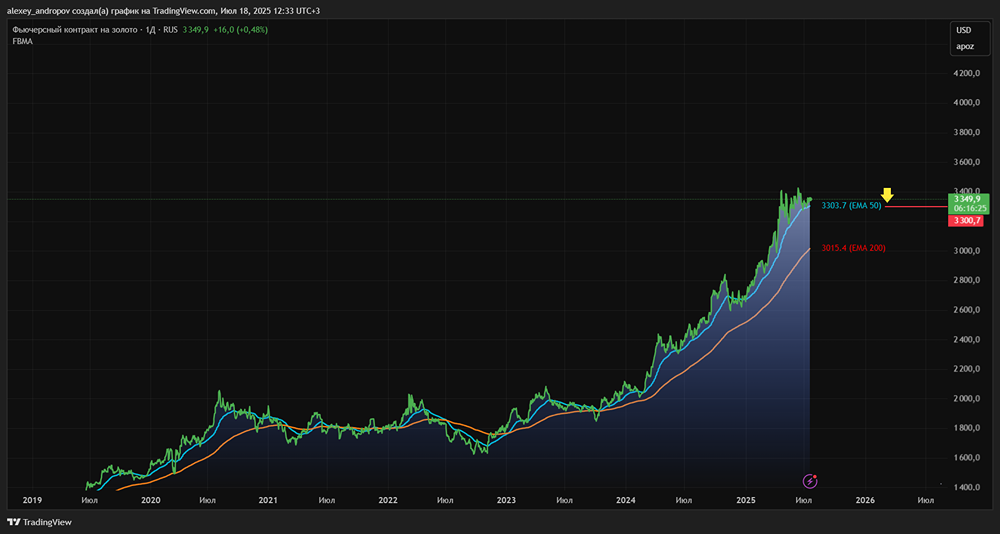Click the green 3349,9 current price label
The width and height of the screenshot is (1000, 534).
967,200
